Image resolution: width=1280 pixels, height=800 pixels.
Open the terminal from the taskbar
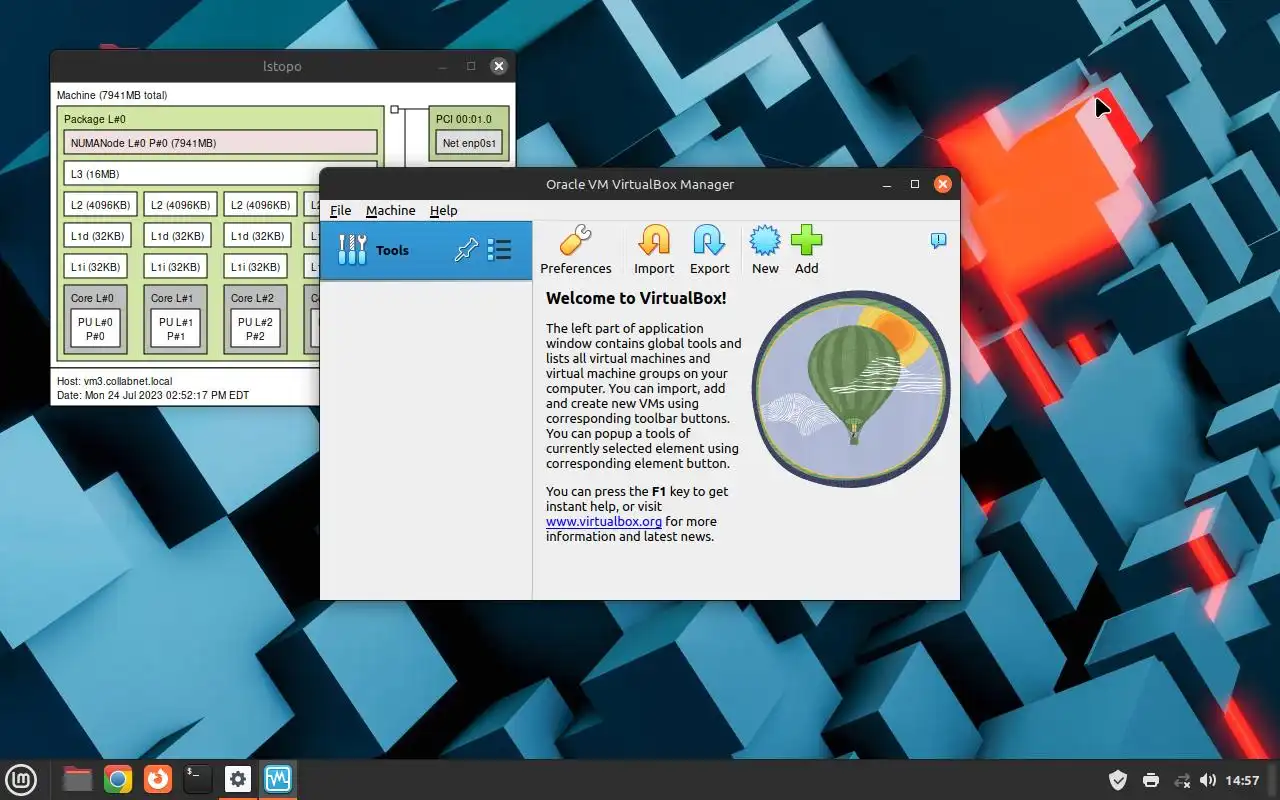tap(198, 779)
